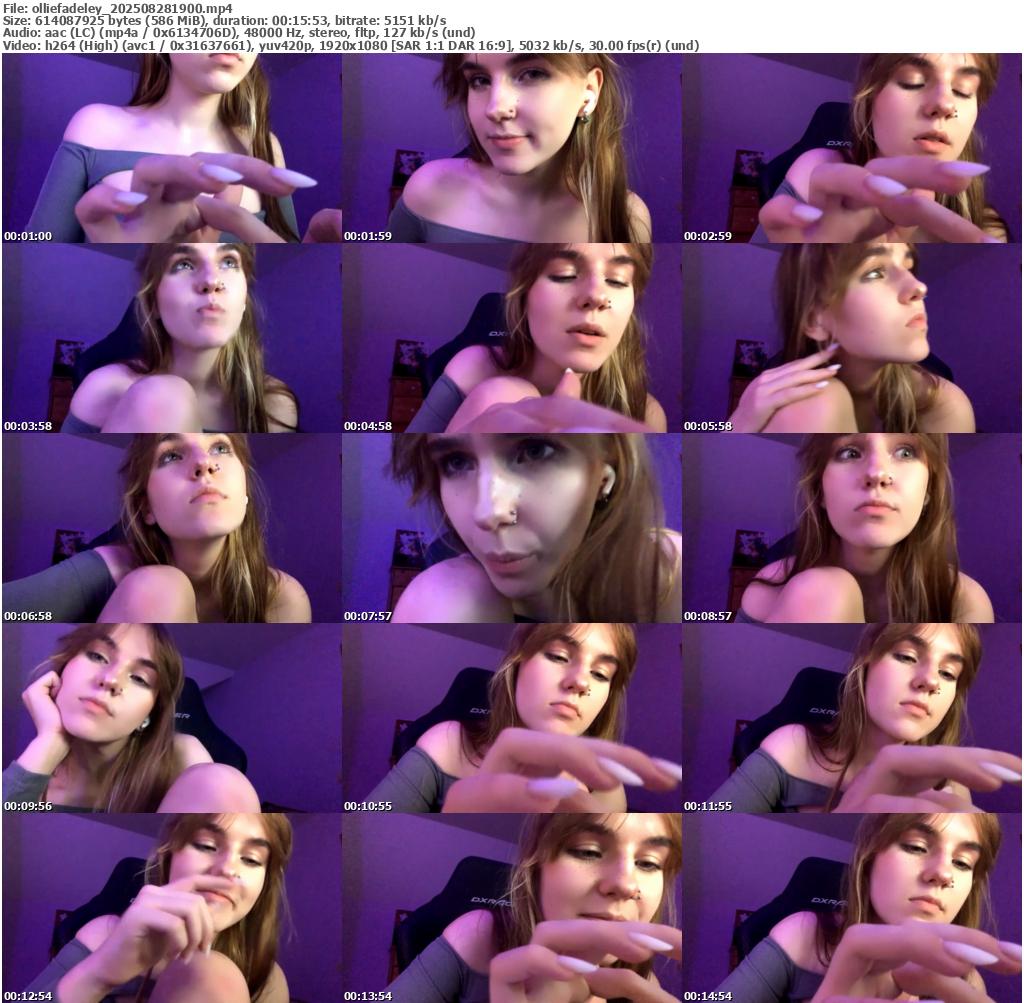Viewport: 1024px width, 1003px height.
Task: Click the file name olliefadeley_202508281900.mp4
Action: 132,8
